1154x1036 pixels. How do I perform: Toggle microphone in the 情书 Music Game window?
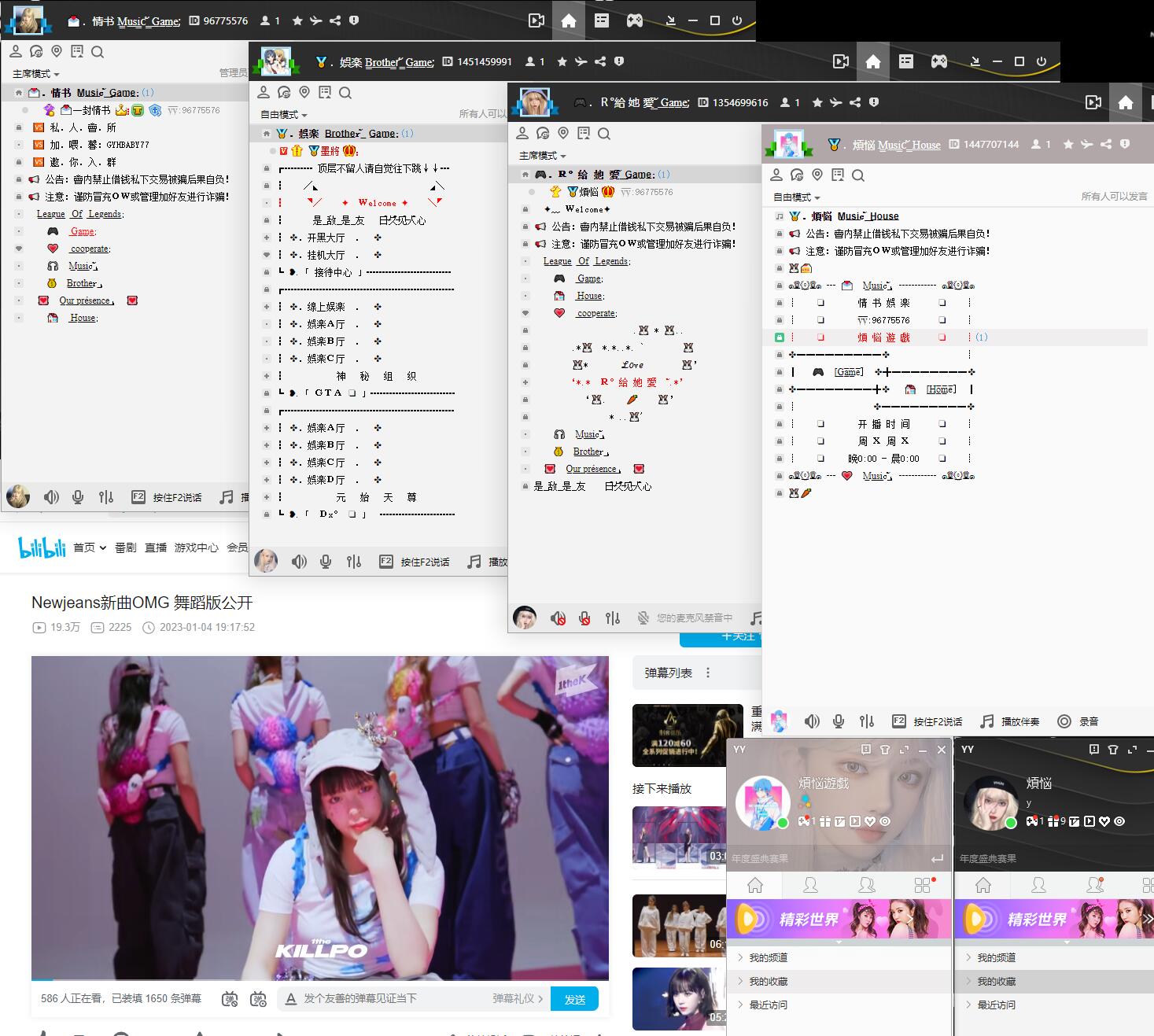[x=78, y=497]
